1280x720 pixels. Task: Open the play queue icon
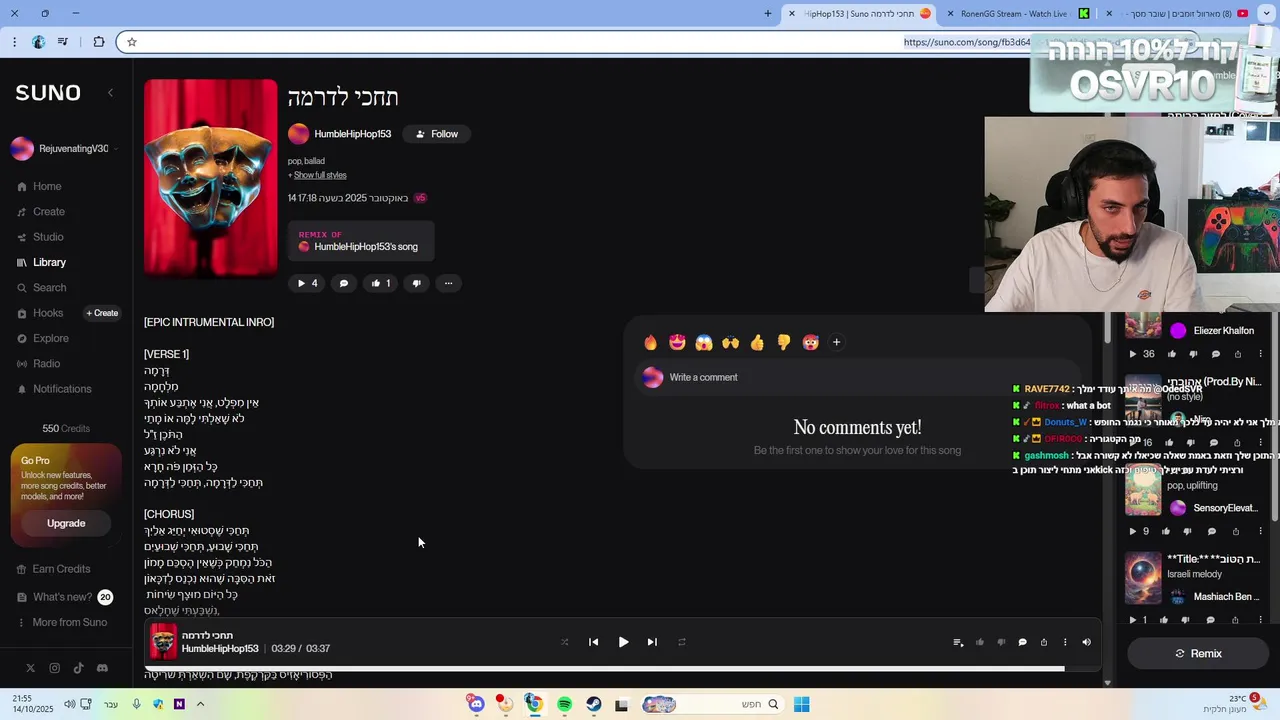(958, 642)
